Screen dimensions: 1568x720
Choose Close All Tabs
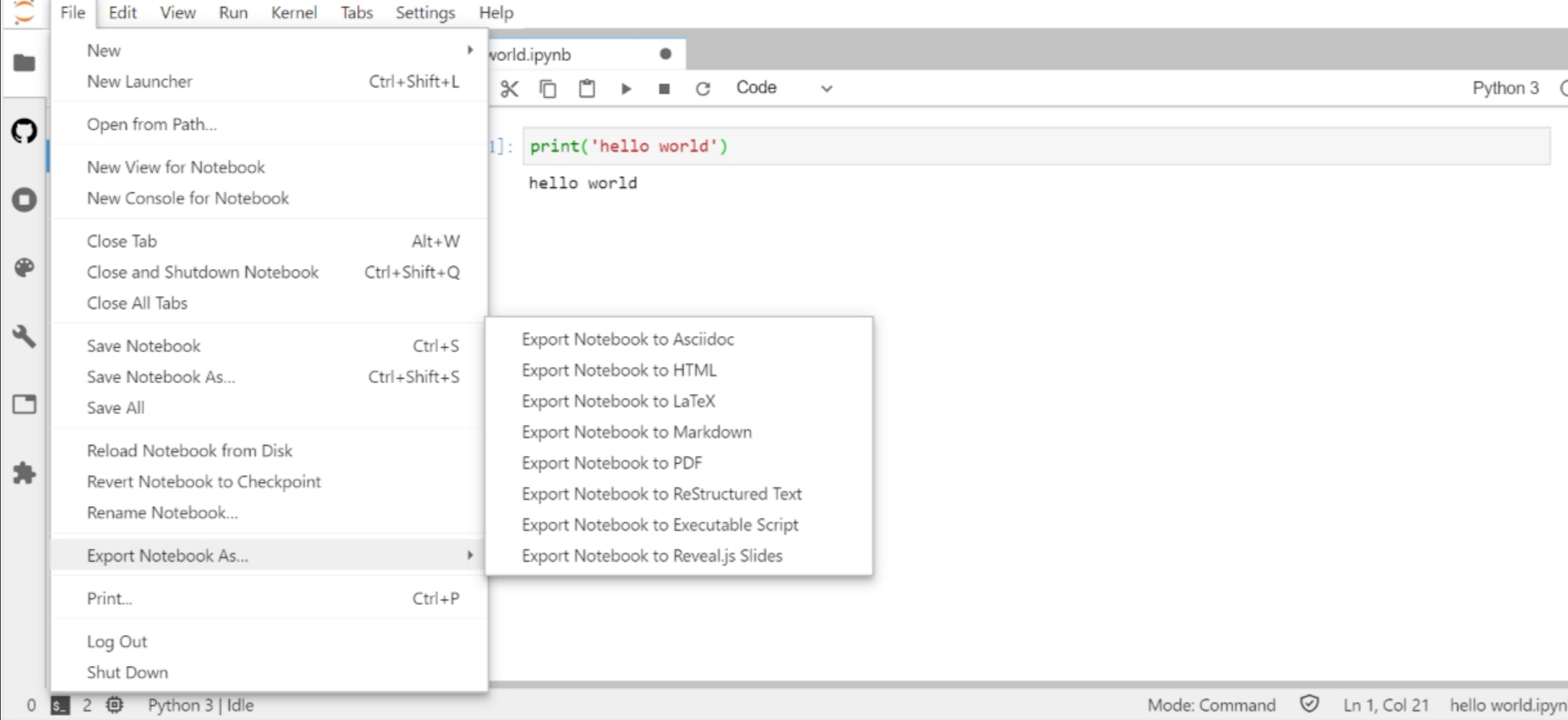[x=270, y=302]
